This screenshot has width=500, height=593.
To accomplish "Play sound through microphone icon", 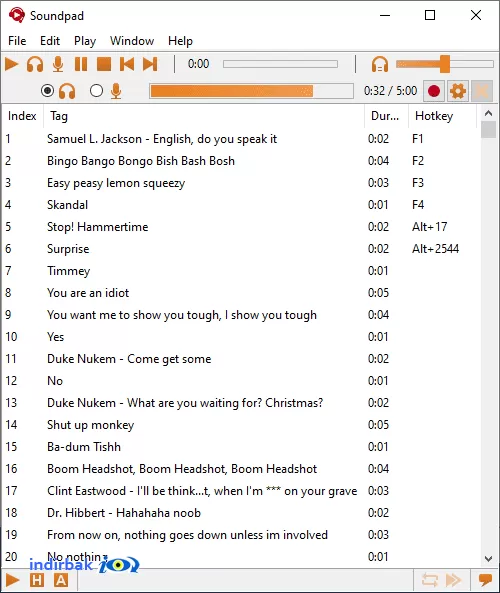I will [x=58, y=64].
